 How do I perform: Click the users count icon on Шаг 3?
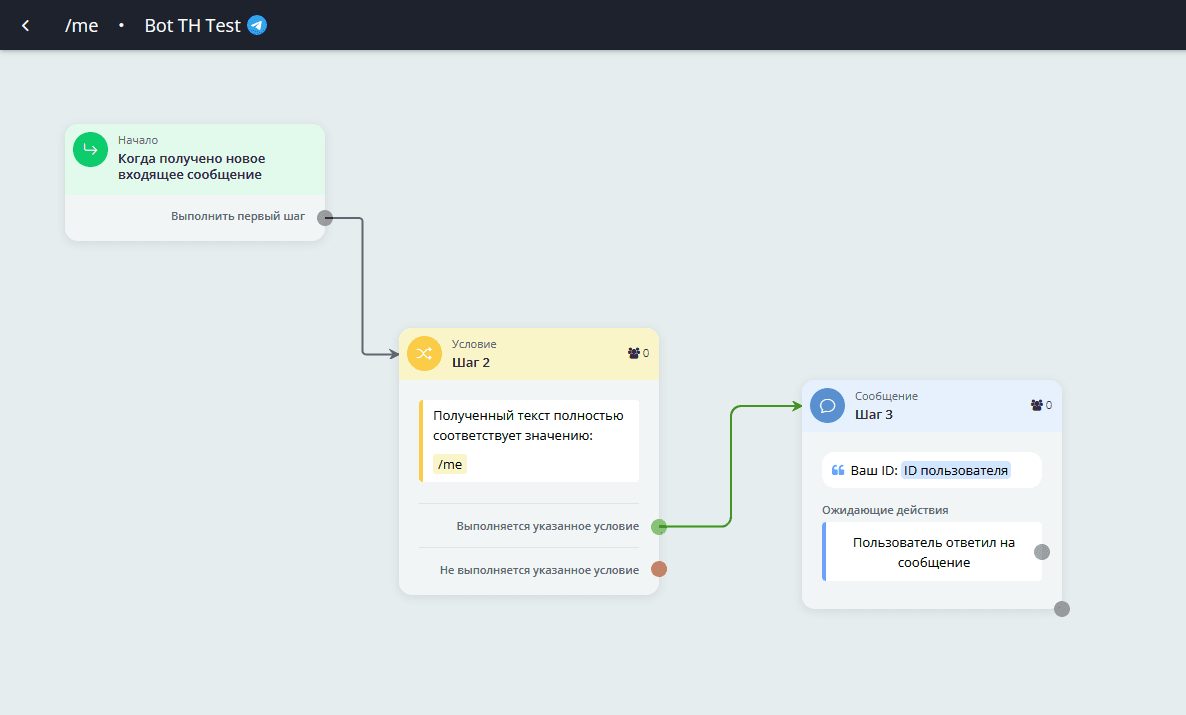pyautogui.click(x=1036, y=405)
